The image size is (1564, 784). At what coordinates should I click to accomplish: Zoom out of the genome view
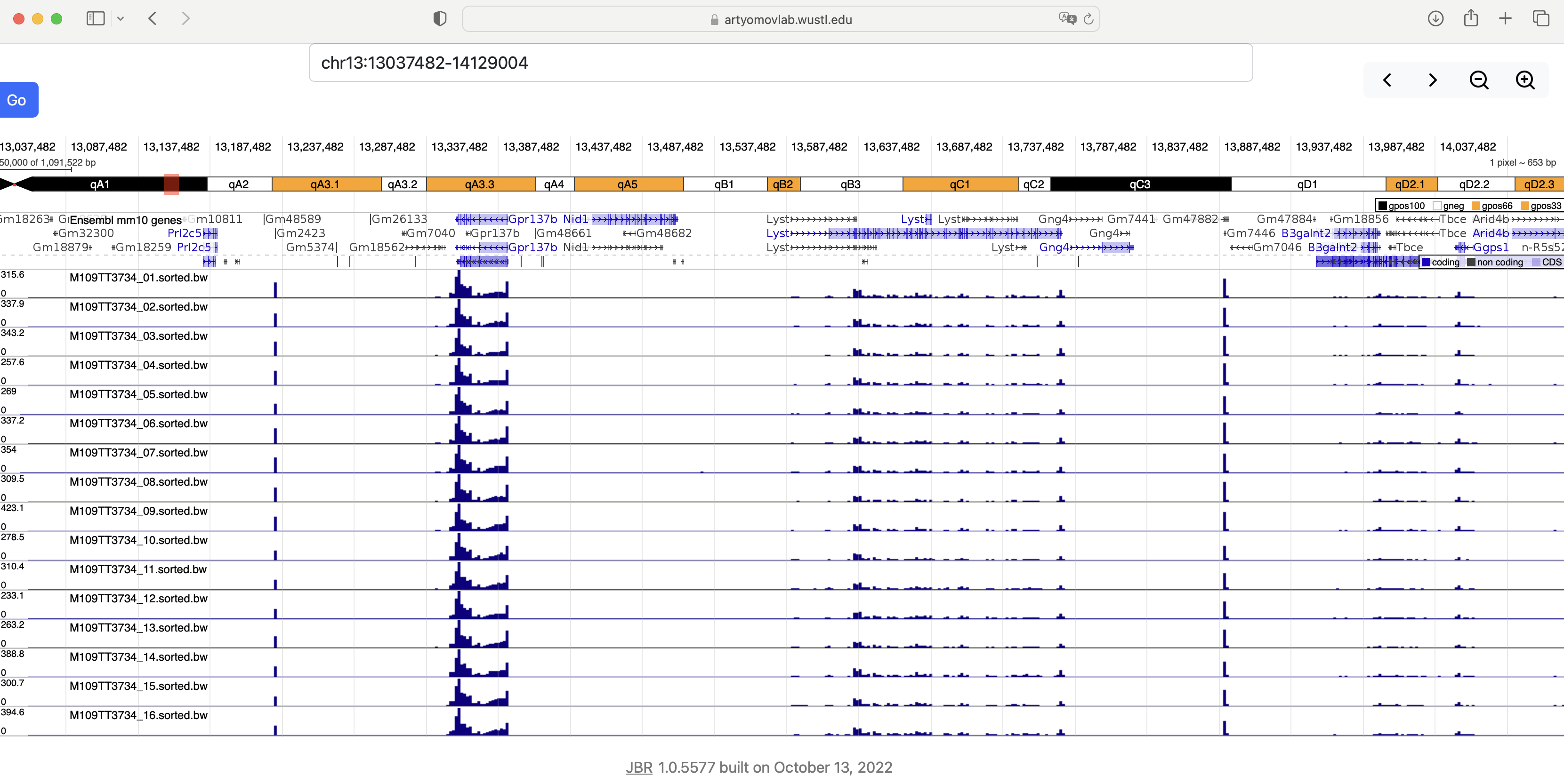tap(1479, 80)
